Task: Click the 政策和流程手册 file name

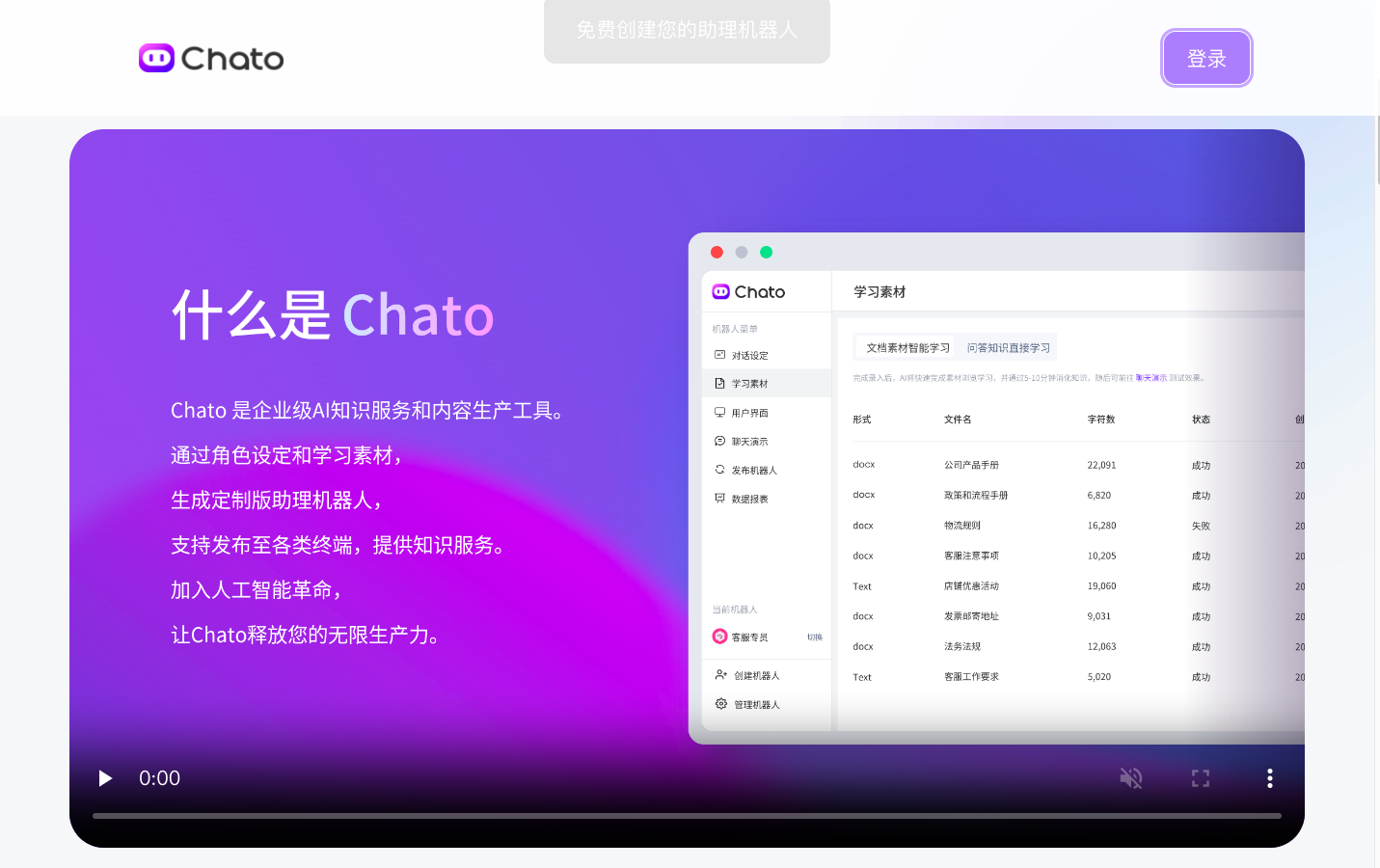Action: click(976, 495)
